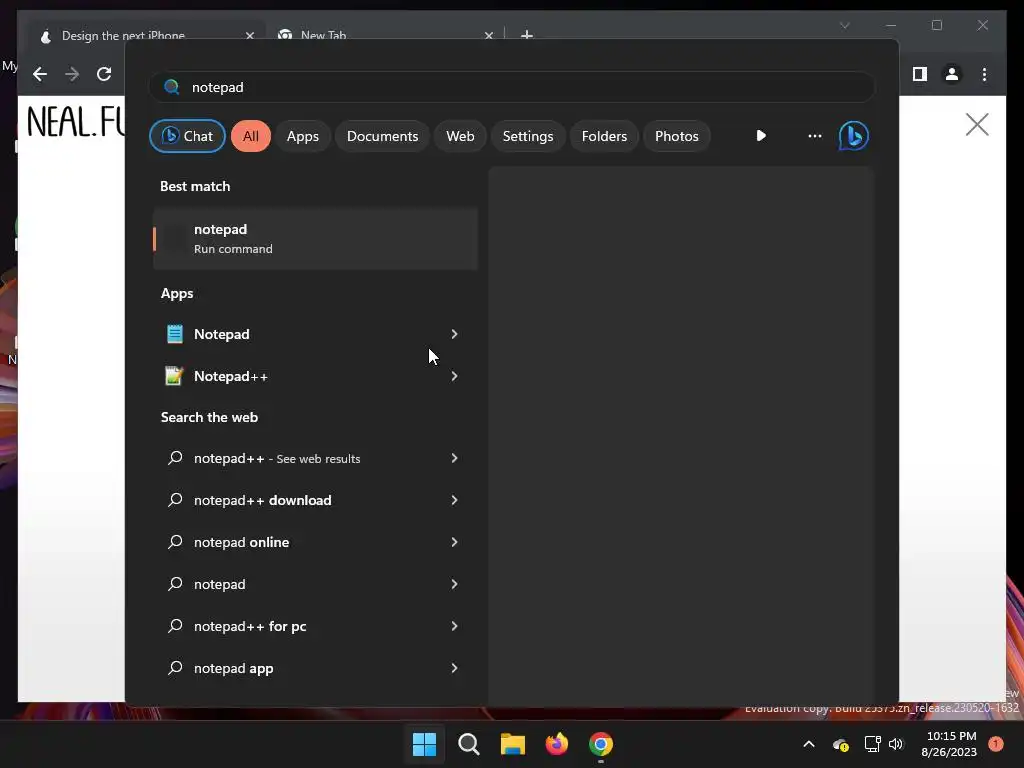Open more options ellipsis in search panel

click(x=814, y=136)
